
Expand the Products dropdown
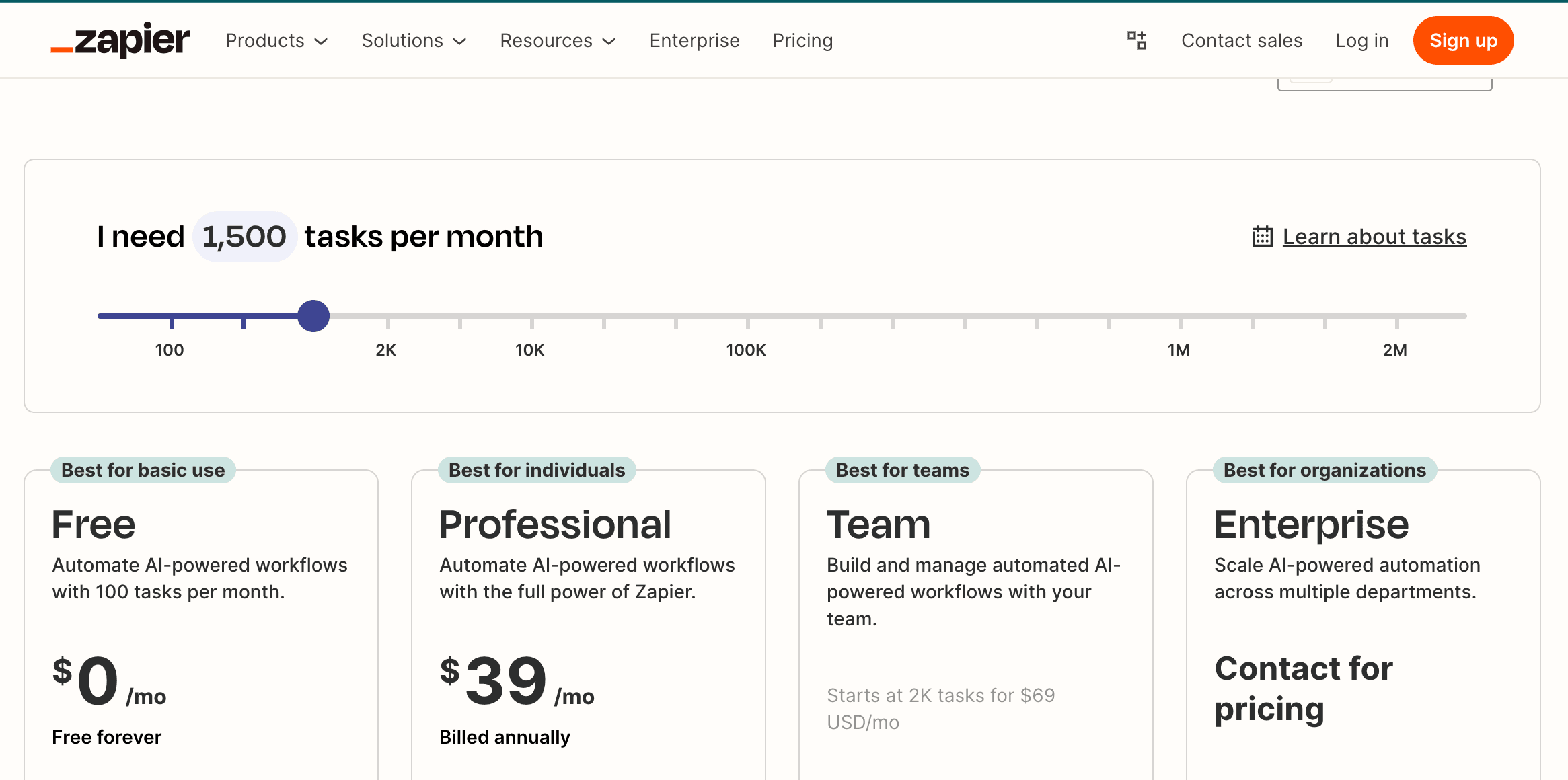[x=276, y=40]
